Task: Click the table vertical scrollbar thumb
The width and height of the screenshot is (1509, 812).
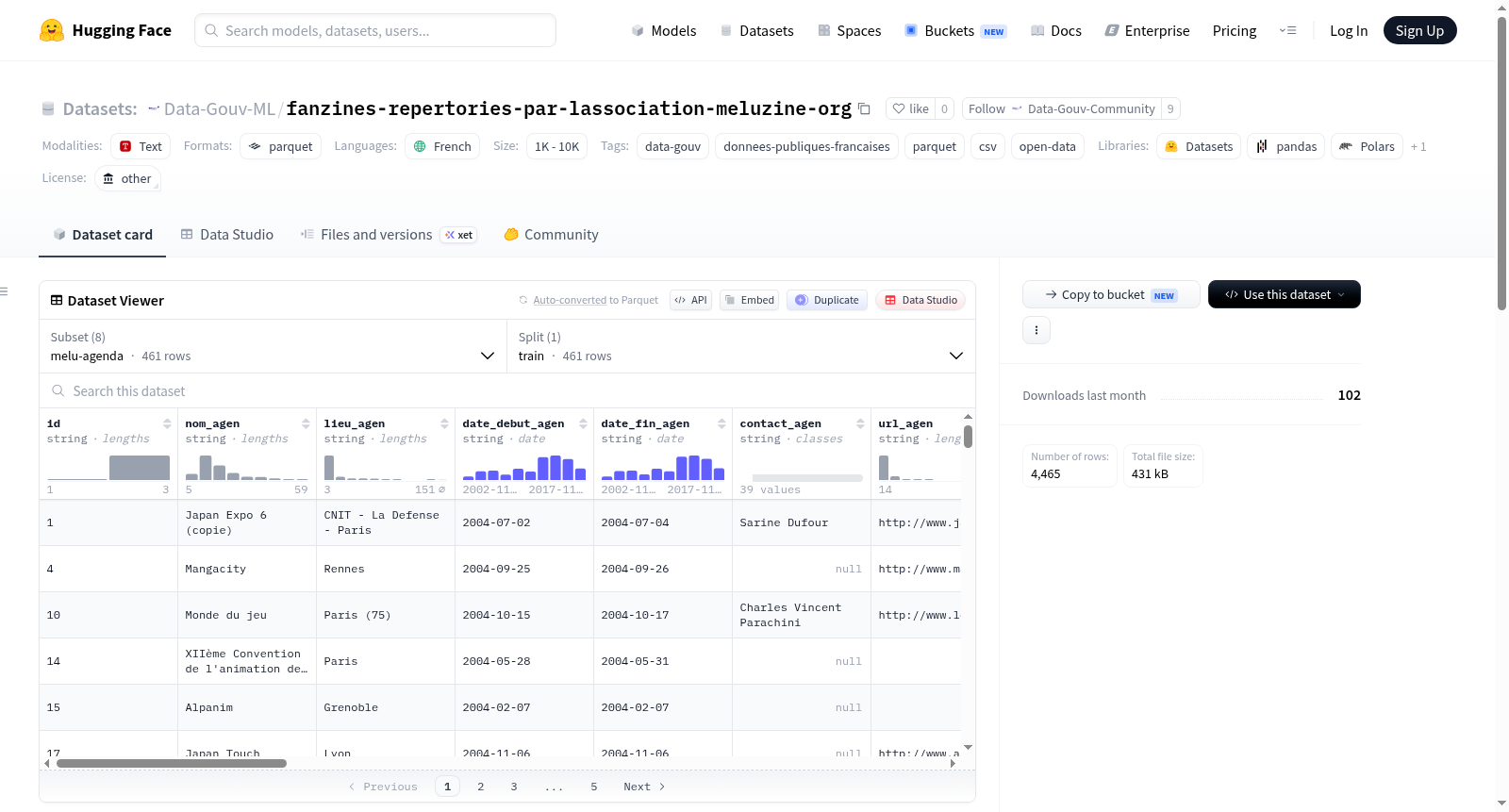Action: [968, 437]
